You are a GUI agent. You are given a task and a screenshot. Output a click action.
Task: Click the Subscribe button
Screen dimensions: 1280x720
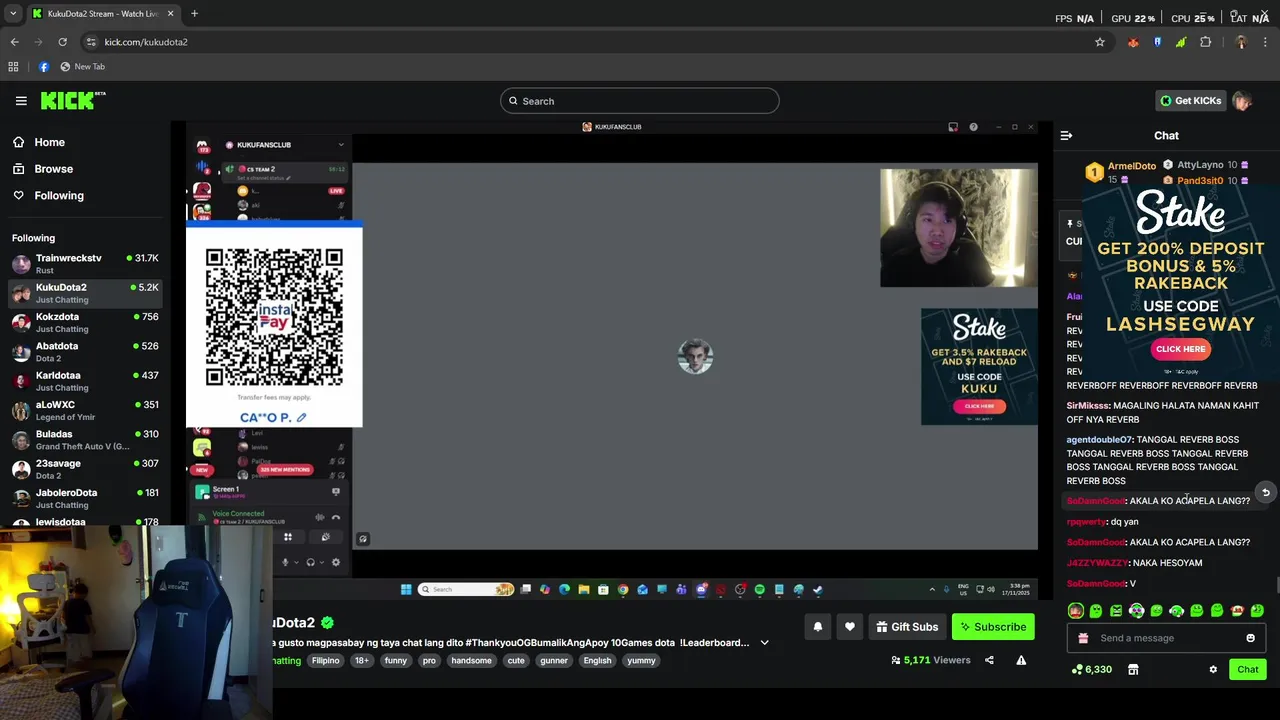(x=993, y=627)
